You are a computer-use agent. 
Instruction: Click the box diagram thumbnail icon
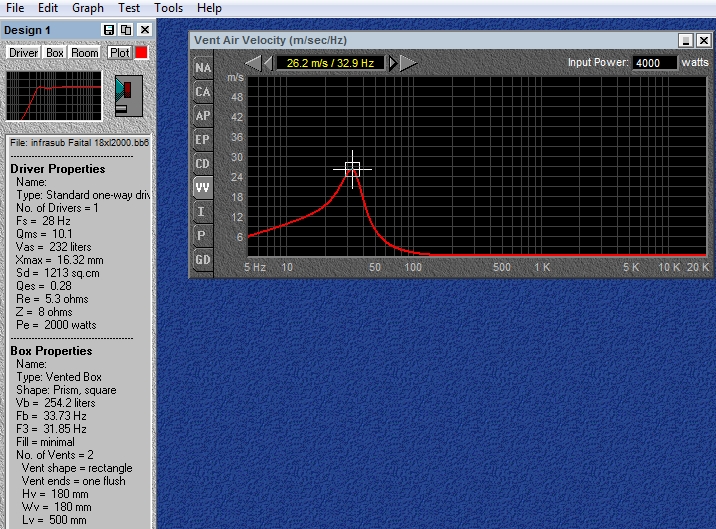click(128, 96)
